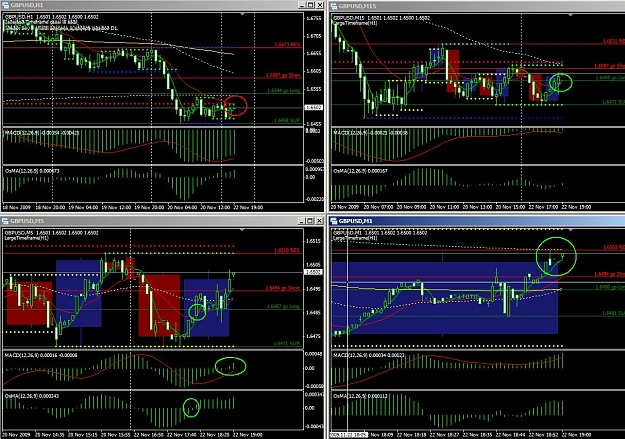This screenshot has height=439, width=625.
Task: Click the 20 Nov 14:35 time on M5 axis
Action: 49,435
